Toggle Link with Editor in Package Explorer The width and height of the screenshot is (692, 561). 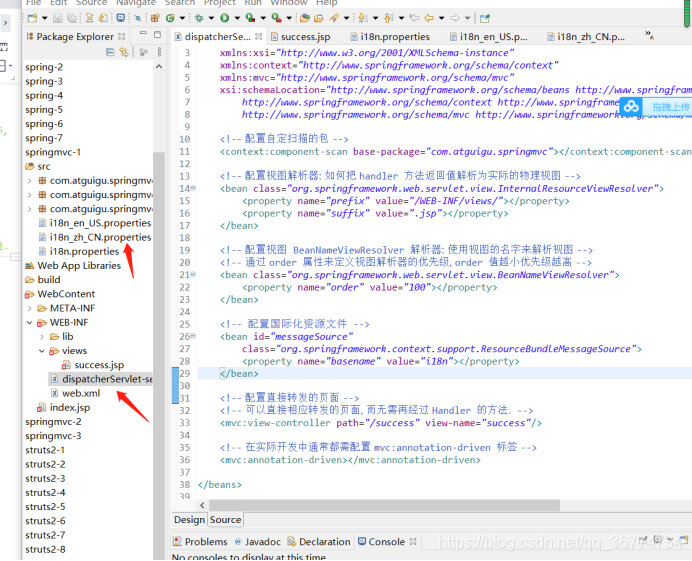pos(124,52)
